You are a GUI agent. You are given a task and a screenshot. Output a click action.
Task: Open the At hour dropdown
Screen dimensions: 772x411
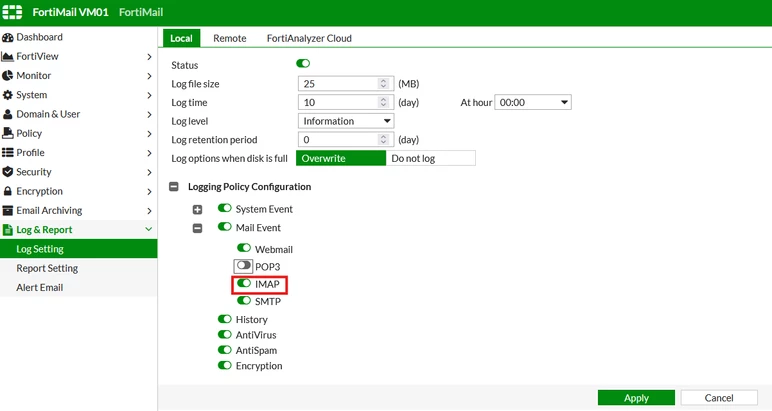coord(533,102)
